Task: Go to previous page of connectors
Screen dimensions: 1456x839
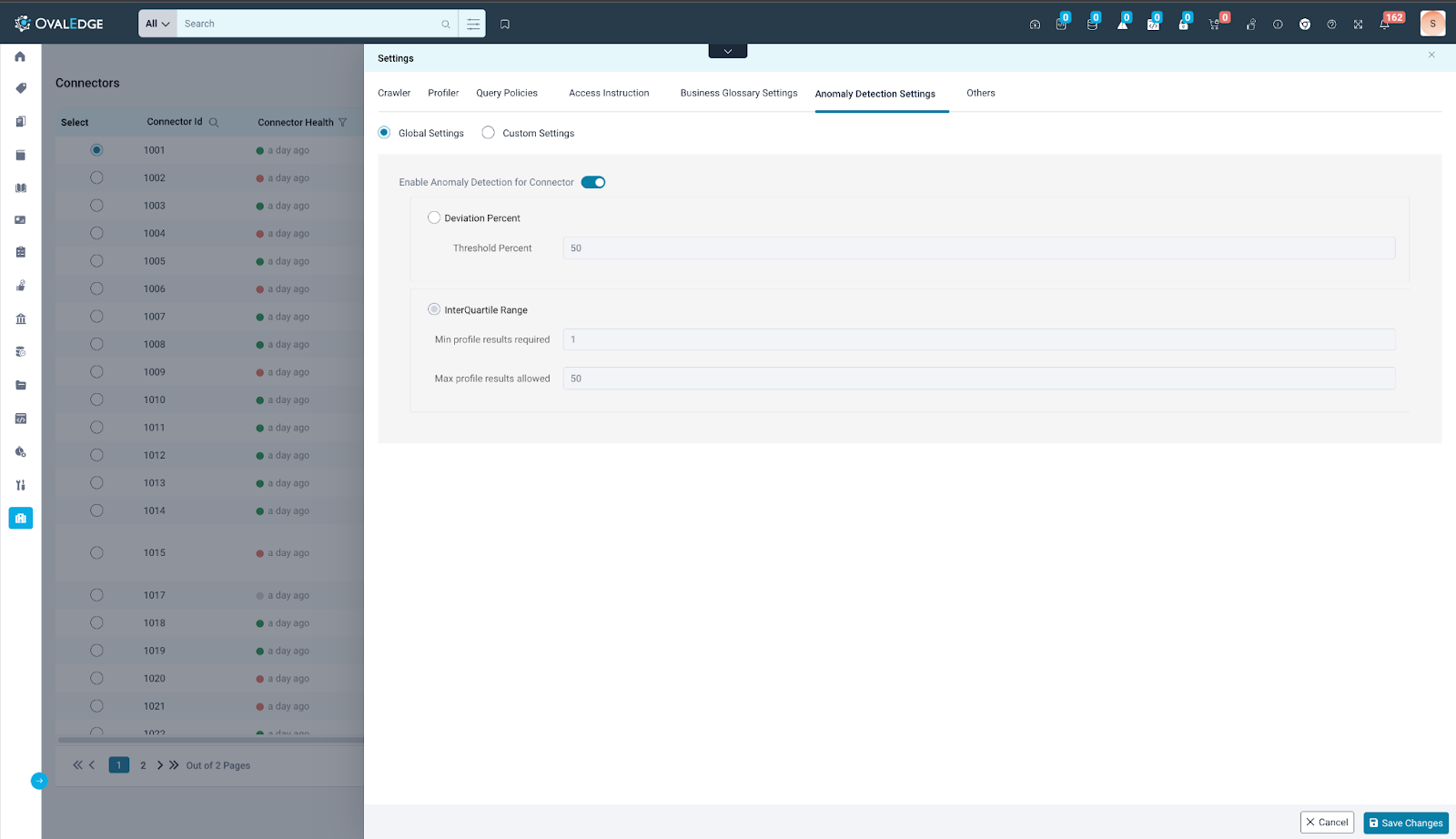Action: tap(92, 765)
